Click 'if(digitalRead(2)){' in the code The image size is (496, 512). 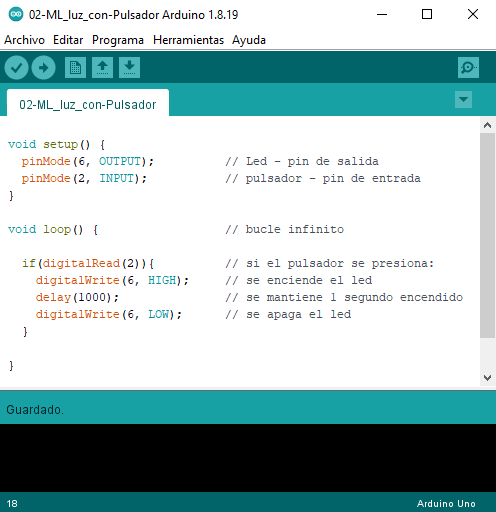coord(88,263)
